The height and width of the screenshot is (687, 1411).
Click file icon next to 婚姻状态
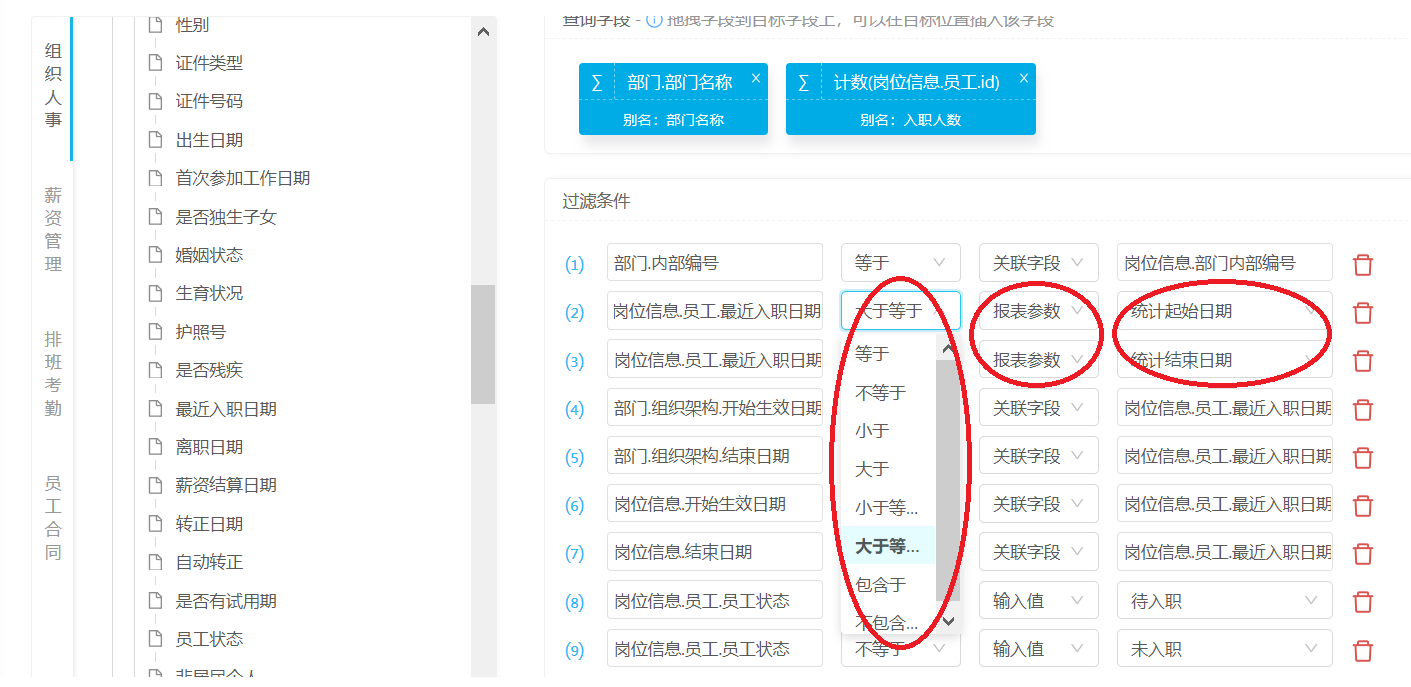coord(155,255)
